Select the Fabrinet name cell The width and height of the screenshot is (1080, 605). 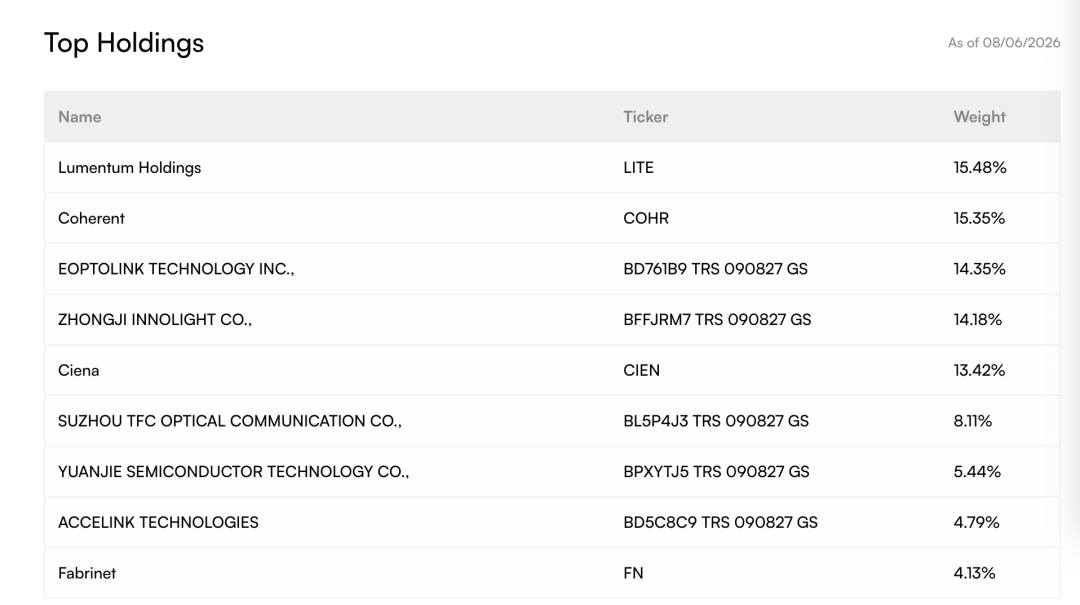(x=87, y=573)
